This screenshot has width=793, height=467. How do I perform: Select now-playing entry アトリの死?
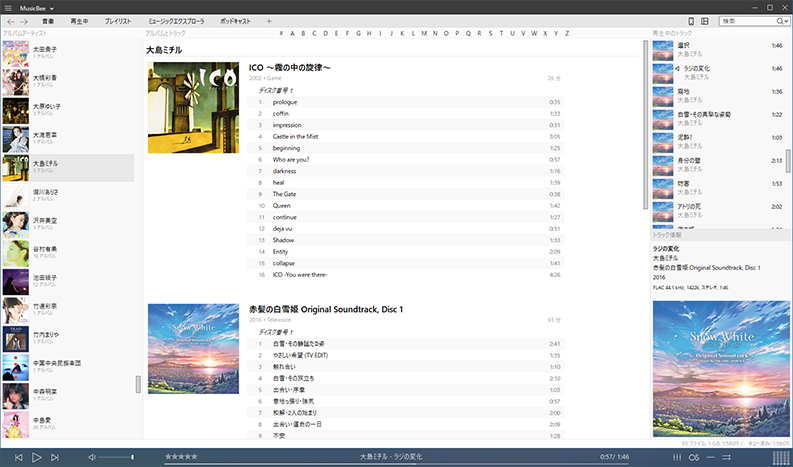[718, 211]
